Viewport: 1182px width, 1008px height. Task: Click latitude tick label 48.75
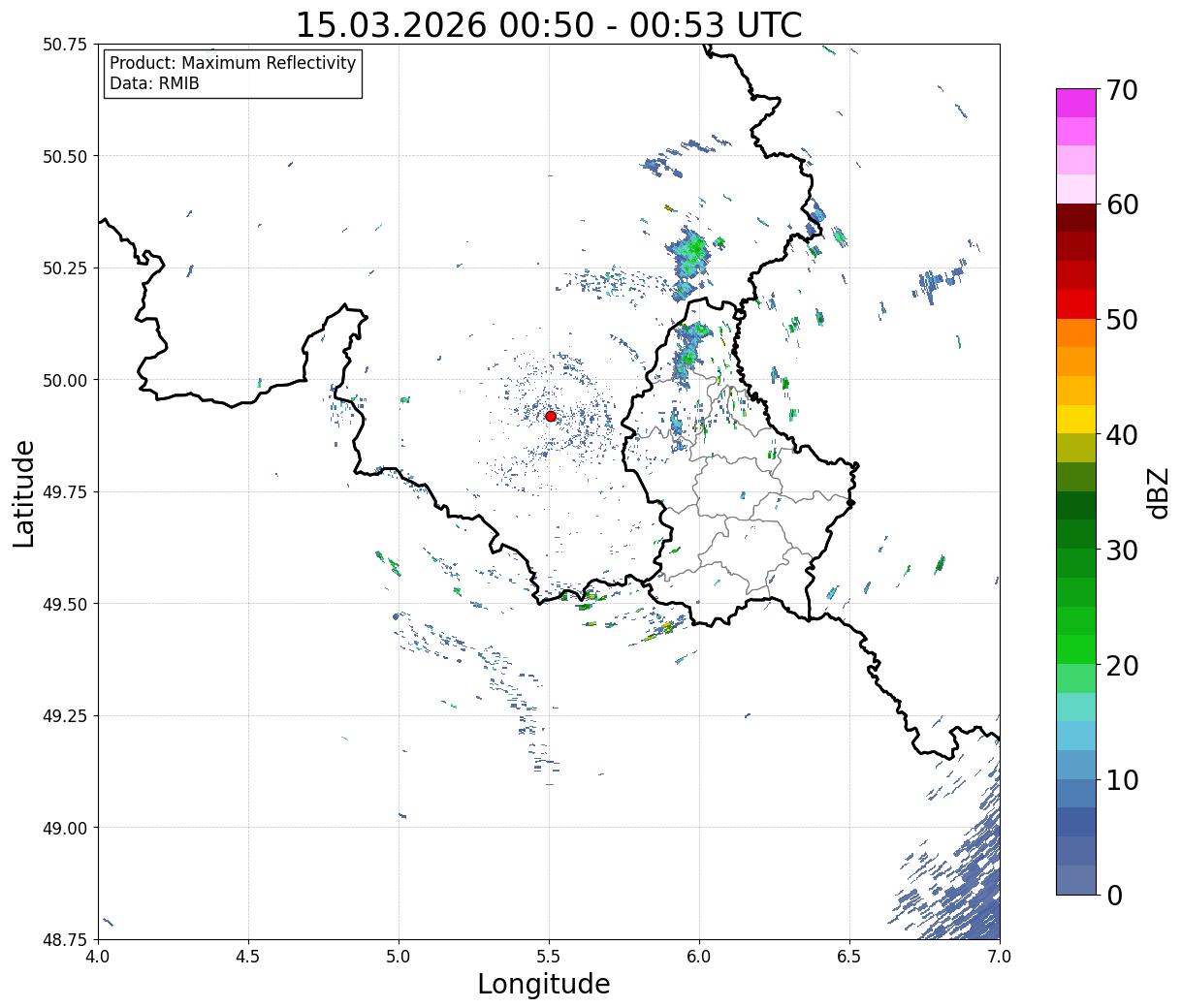pos(65,940)
